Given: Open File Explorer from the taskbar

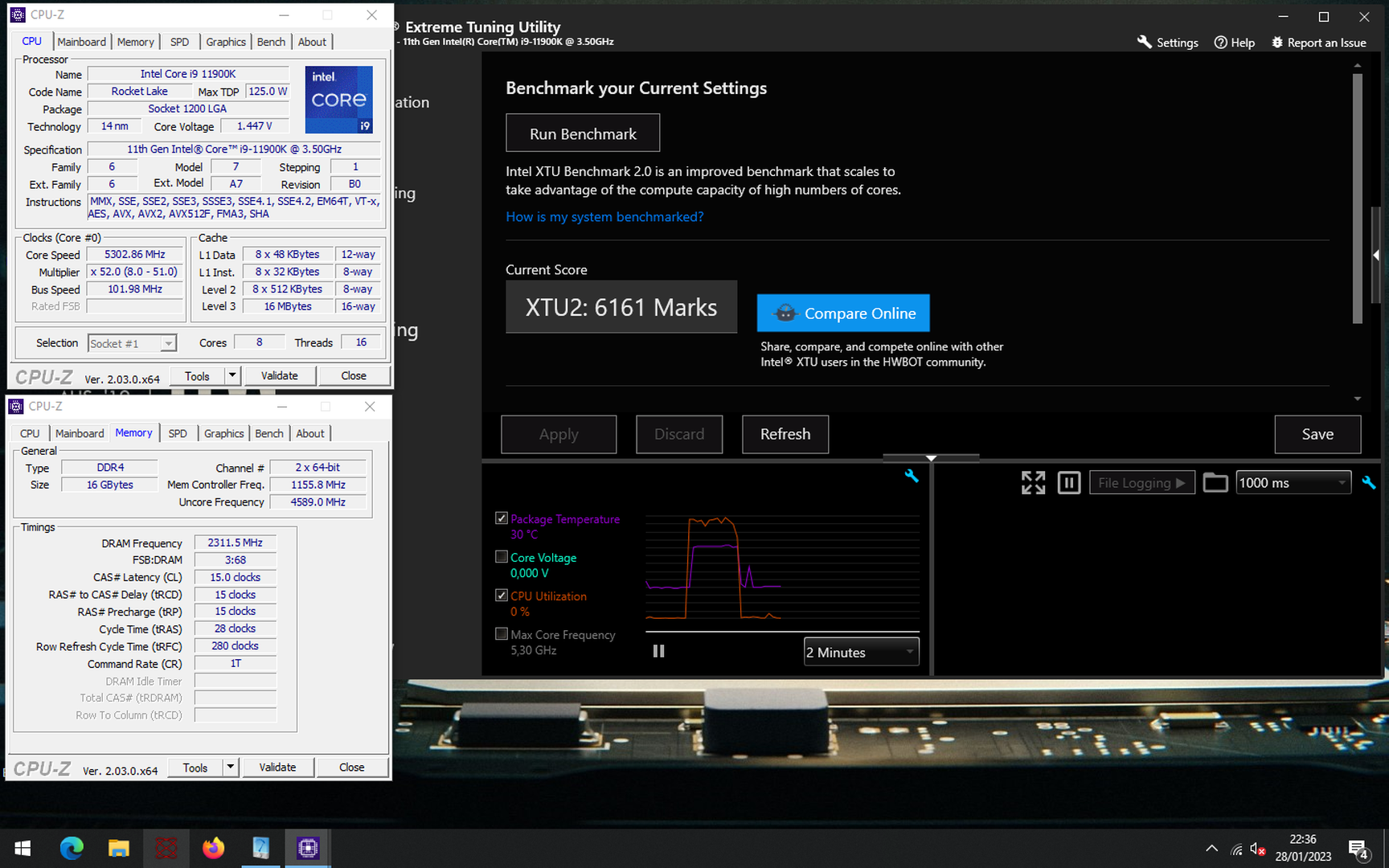Looking at the screenshot, I should pos(119,848).
